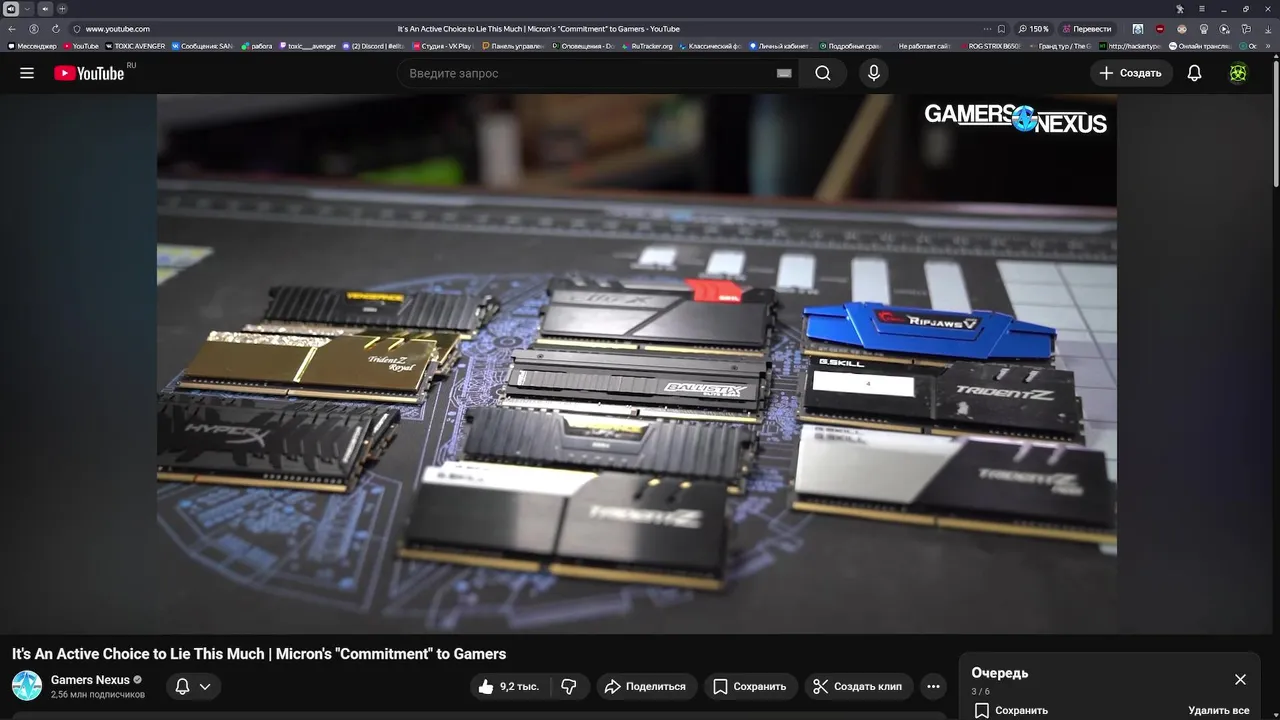Go back with the browser back arrow

[12, 29]
